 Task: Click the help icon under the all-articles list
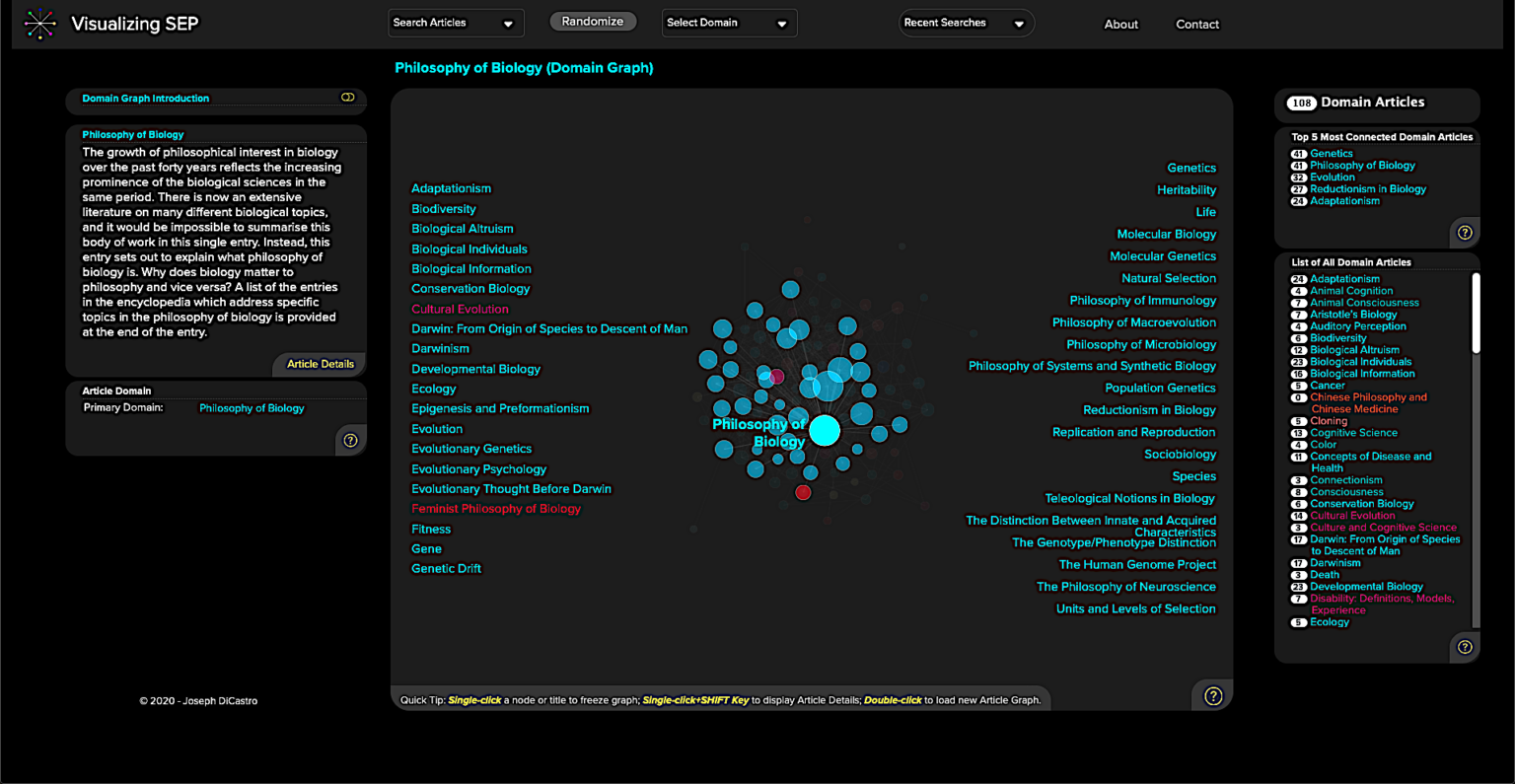click(x=1465, y=646)
